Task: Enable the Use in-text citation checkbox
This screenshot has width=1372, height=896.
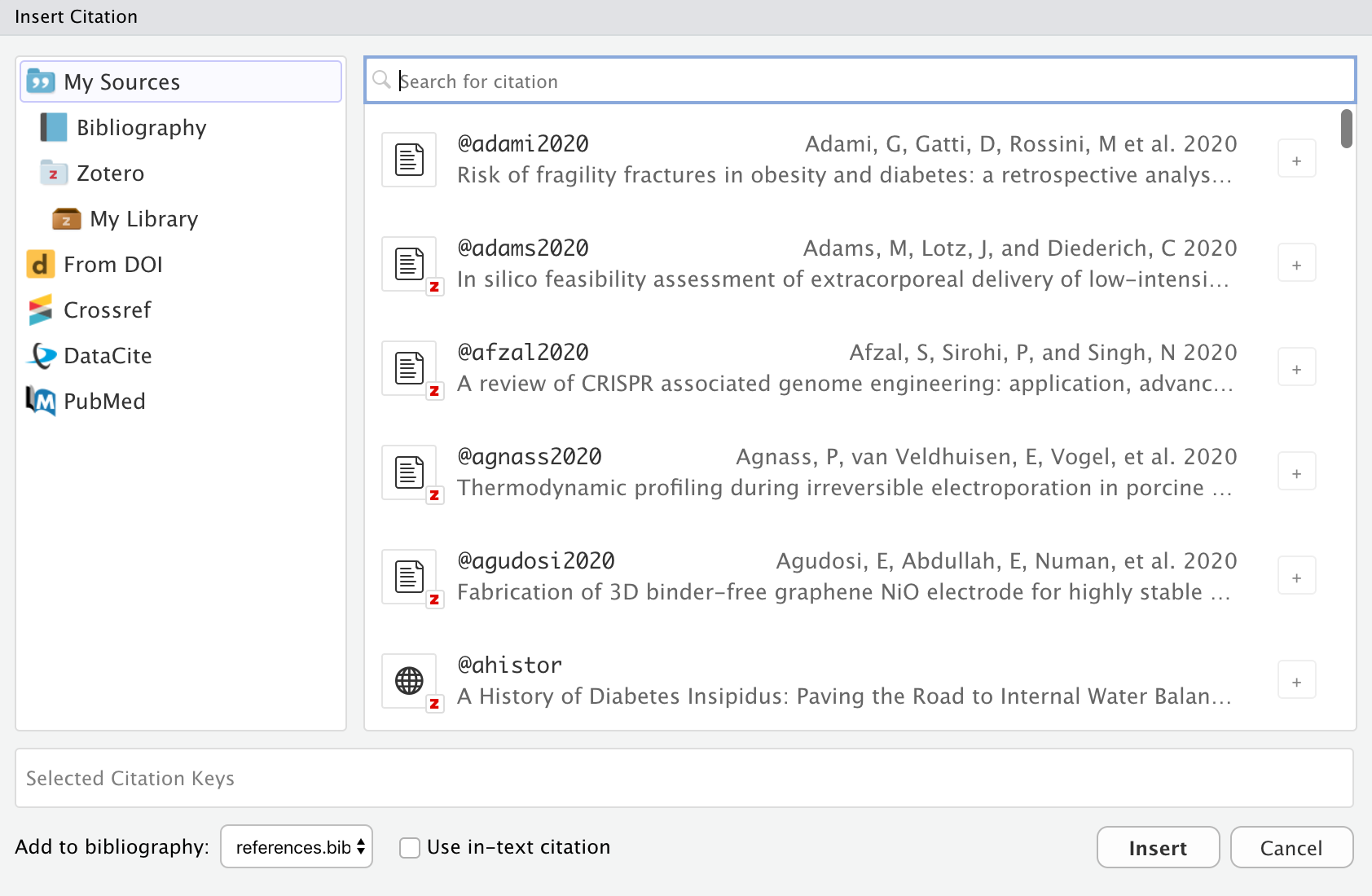Action: 409,847
